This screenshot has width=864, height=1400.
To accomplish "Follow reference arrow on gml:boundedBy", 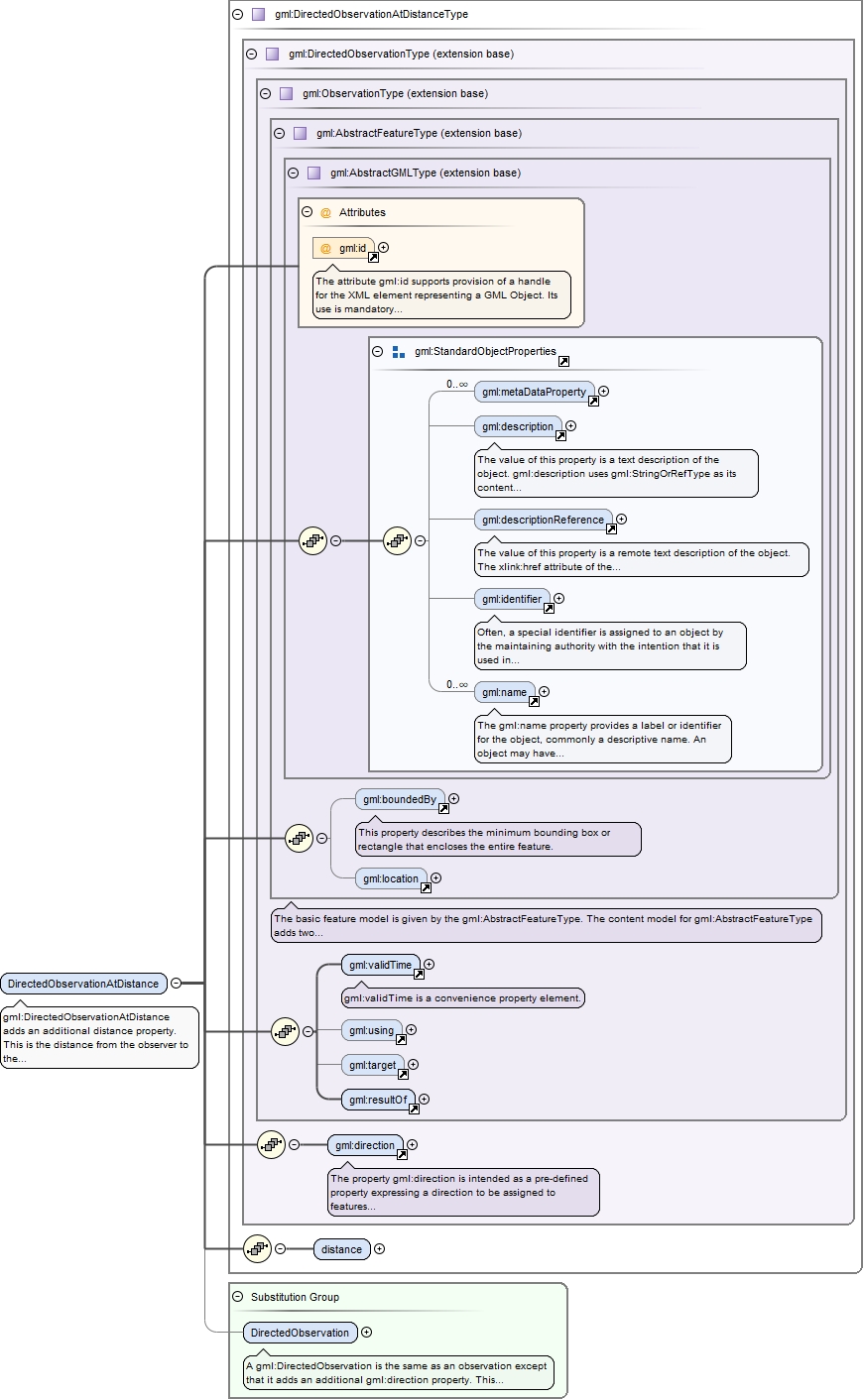I will [x=443, y=809].
